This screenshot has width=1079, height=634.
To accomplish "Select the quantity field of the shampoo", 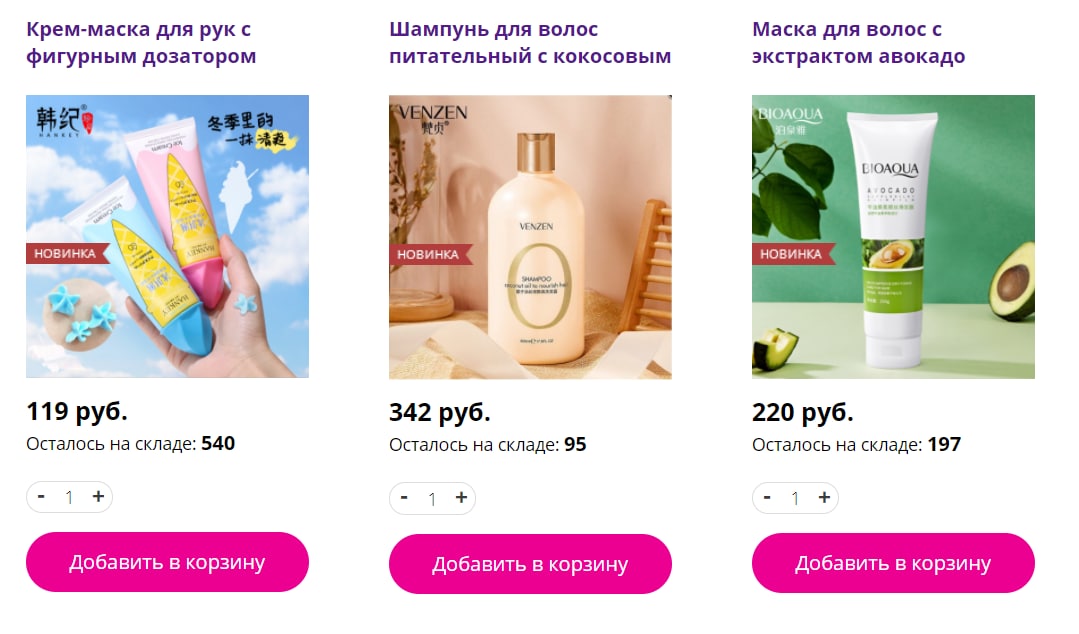I will coord(432,498).
